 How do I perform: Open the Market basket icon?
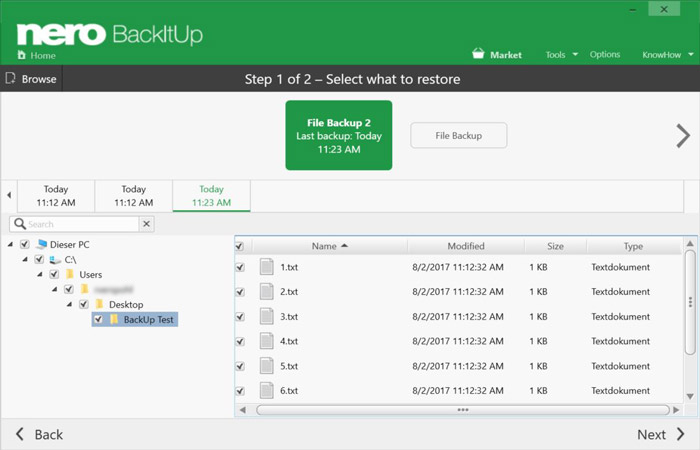coord(478,54)
